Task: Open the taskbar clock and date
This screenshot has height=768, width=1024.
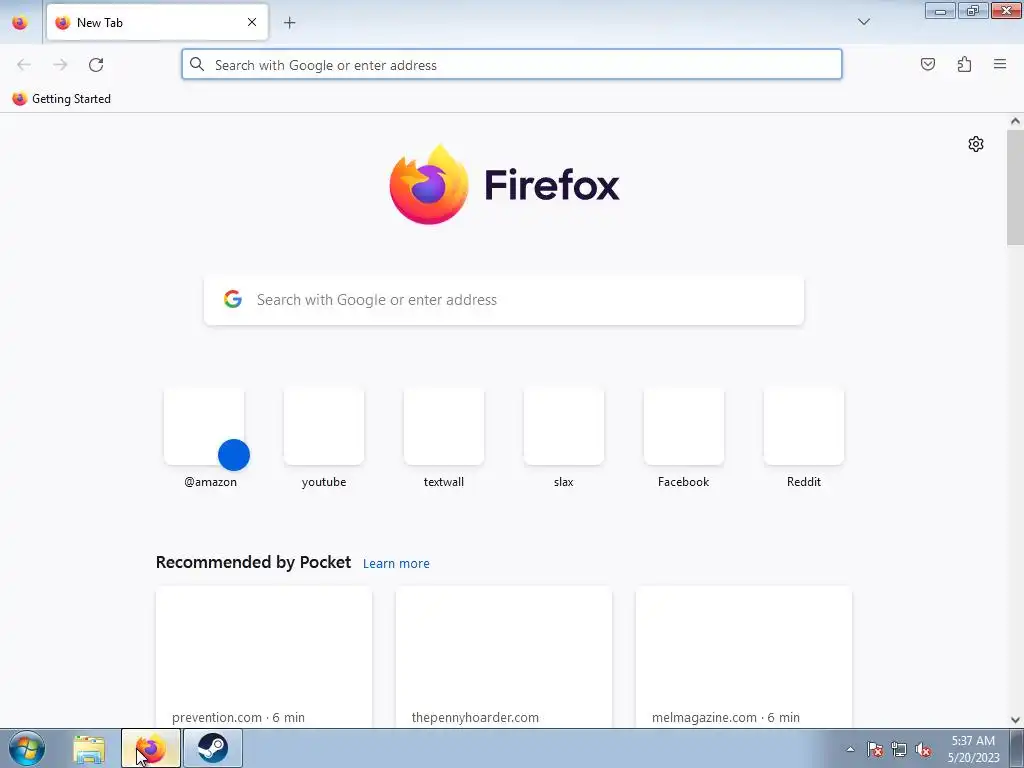Action: click(x=973, y=749)
